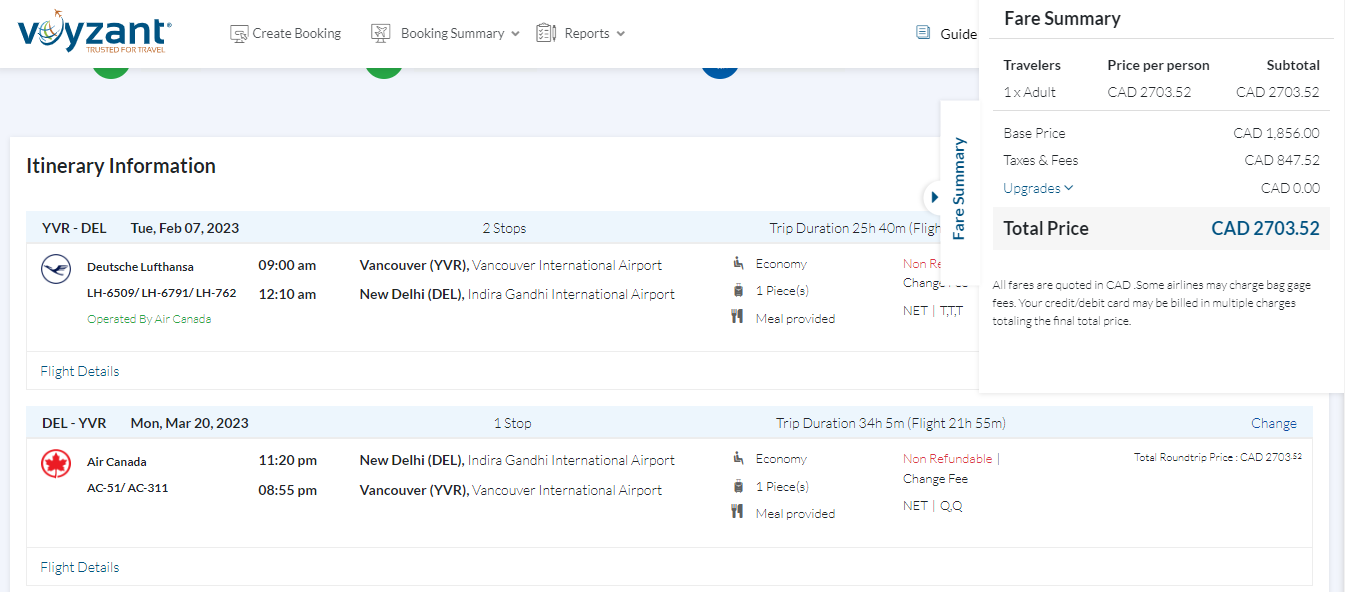Viewport: 1345px width, 592px height.
Task: Show Flight Details for the DEL - YVR flight
Action: point(80,567)
